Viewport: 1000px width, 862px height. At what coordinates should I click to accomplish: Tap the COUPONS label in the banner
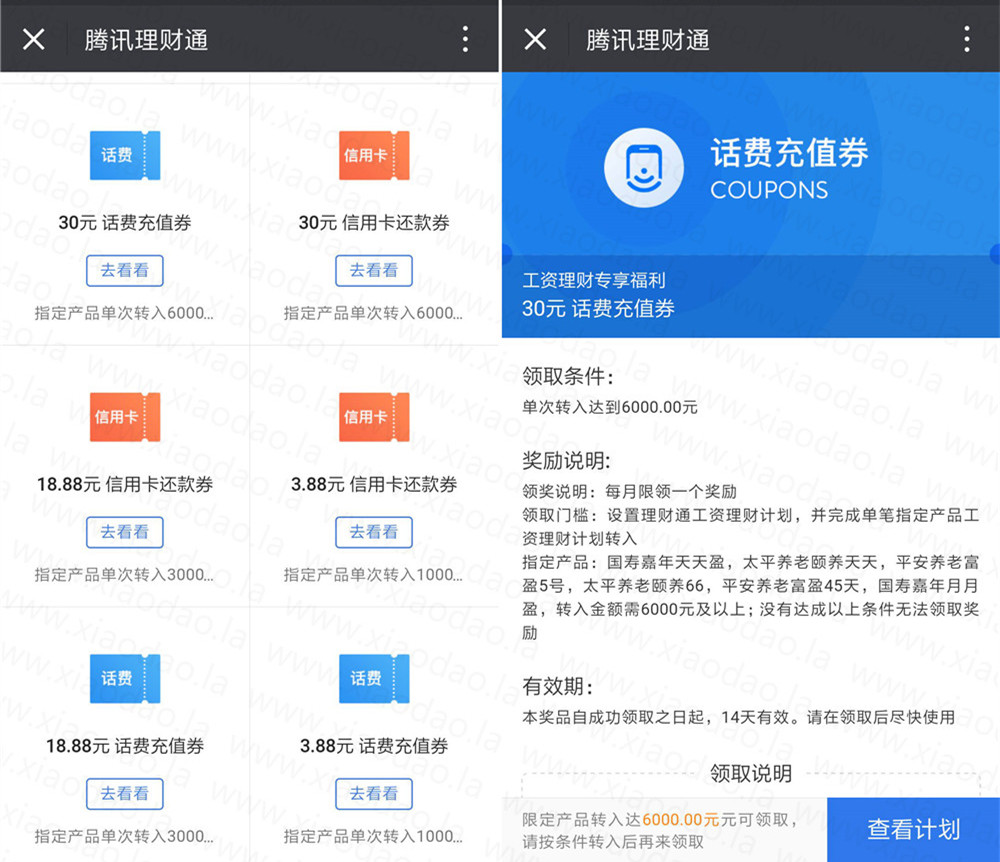(769, 190)
